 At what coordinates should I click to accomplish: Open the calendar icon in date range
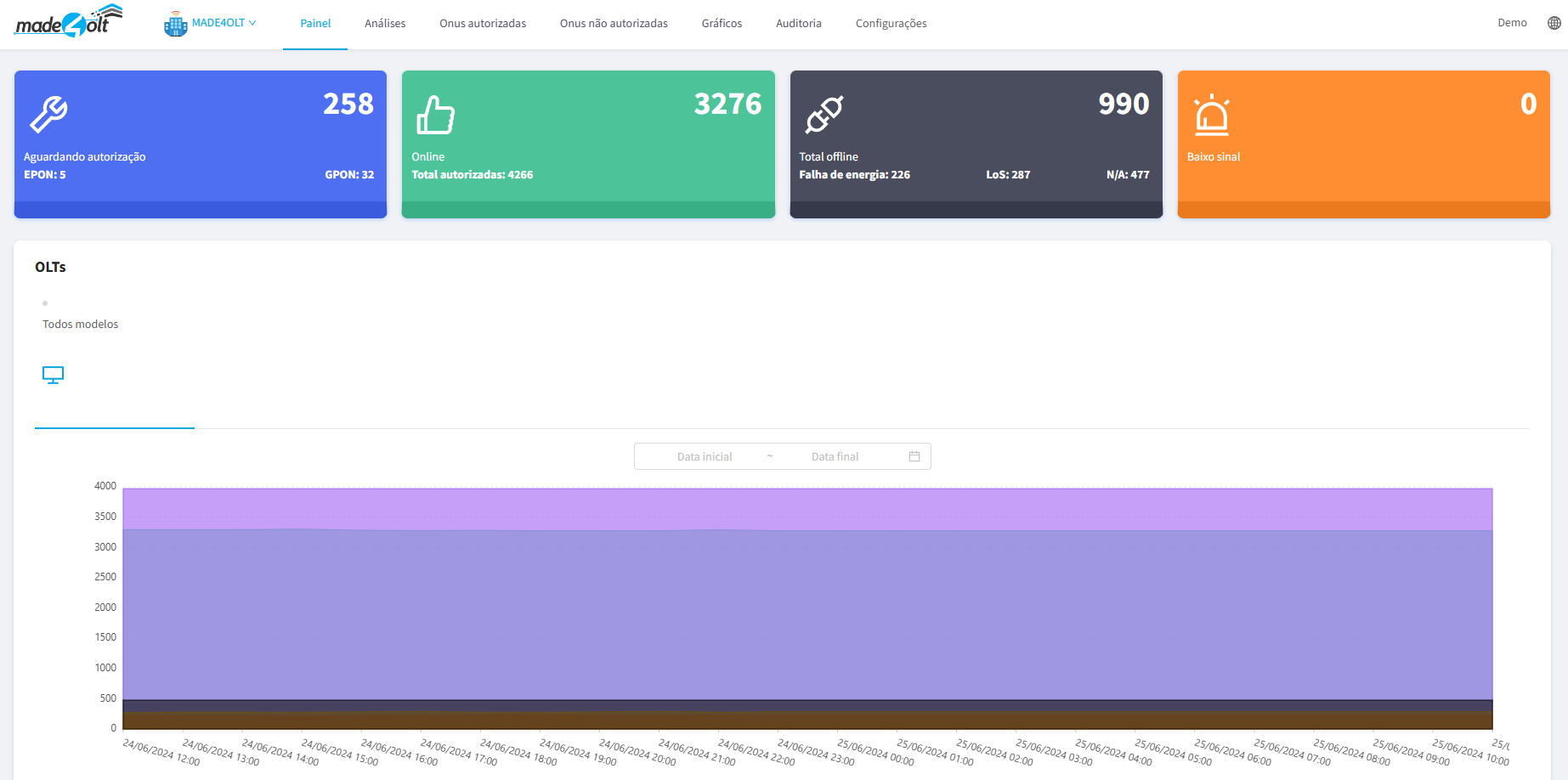pos(914,456)
